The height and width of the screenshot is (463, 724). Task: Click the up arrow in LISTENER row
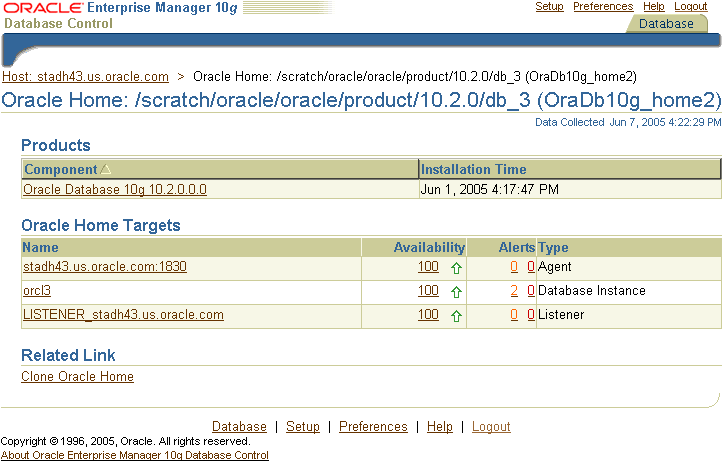pos(456,316)
